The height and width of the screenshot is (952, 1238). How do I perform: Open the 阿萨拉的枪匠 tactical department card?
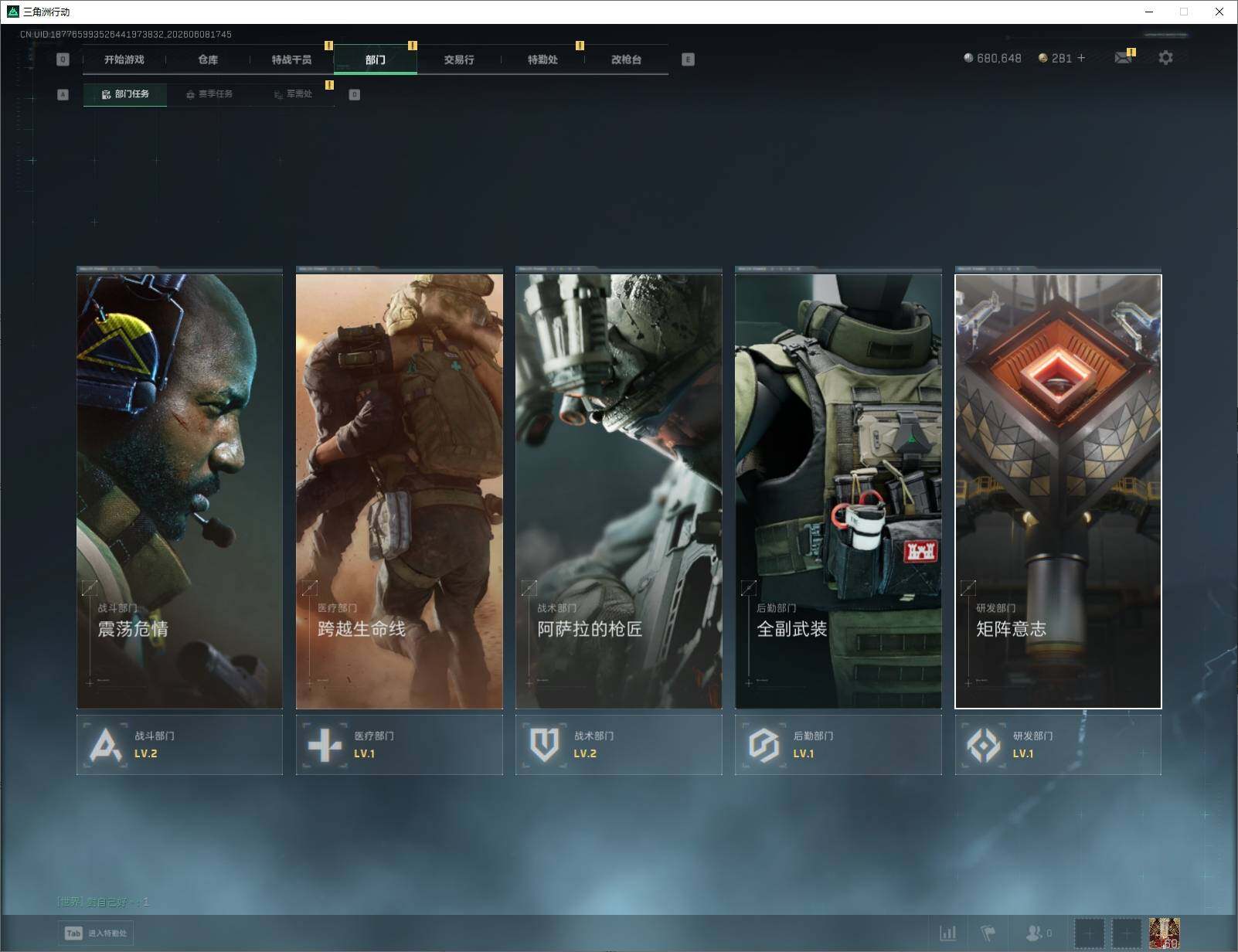tap(618, 491)
